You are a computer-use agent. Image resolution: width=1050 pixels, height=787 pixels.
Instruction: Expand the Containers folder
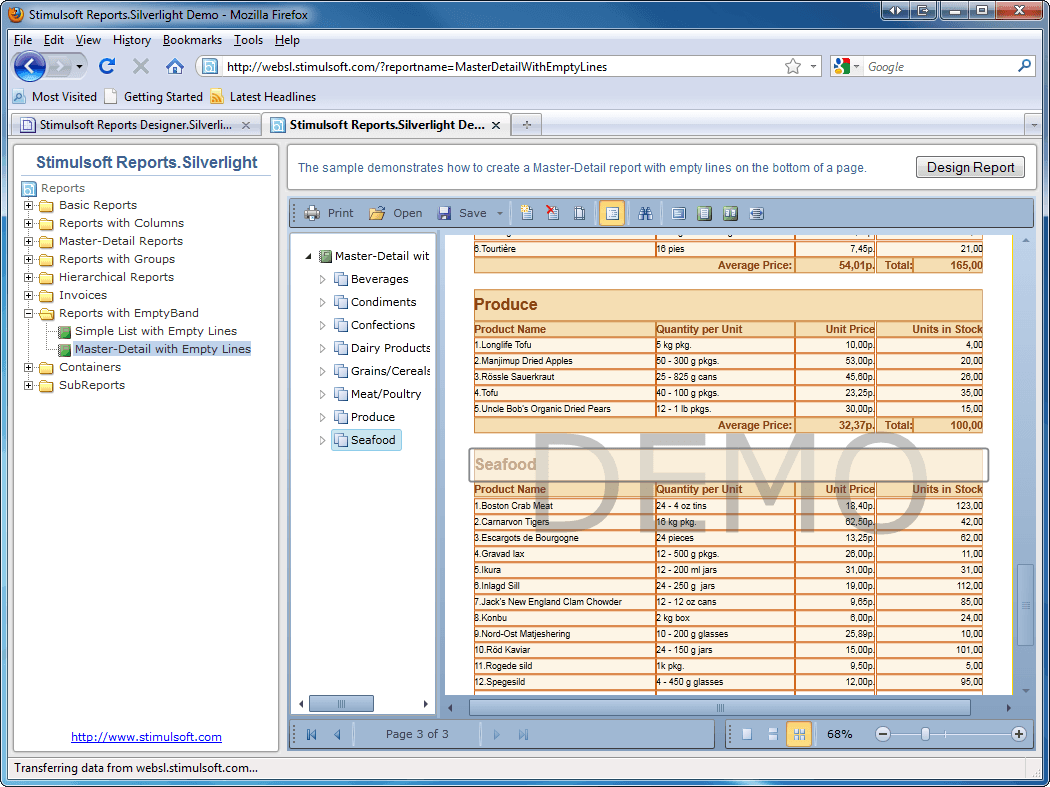28,367
